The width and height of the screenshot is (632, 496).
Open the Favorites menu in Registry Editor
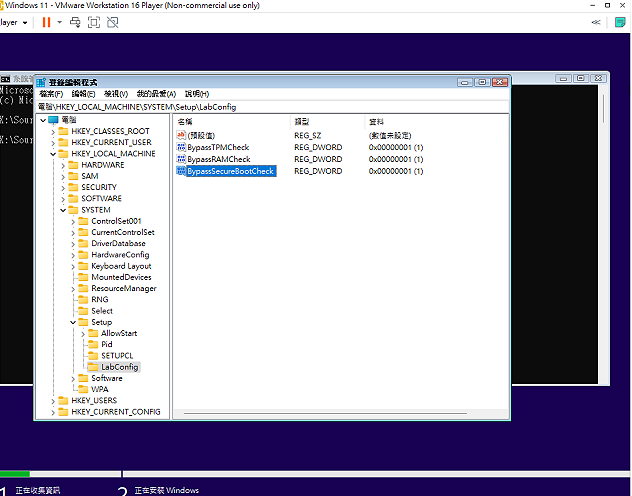pyautogui.click(x=156, y=94)
